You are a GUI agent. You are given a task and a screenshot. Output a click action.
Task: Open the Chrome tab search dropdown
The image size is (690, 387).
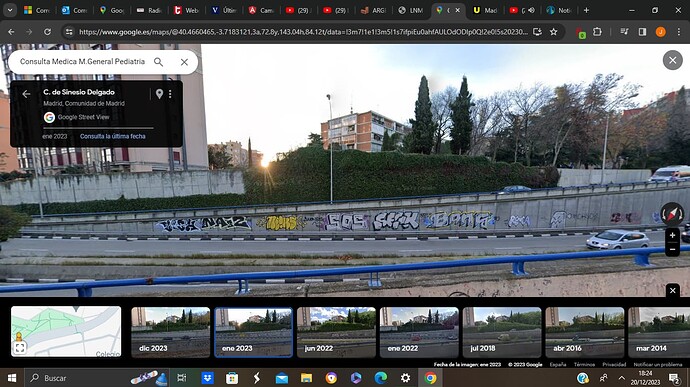tap(10, 10)
